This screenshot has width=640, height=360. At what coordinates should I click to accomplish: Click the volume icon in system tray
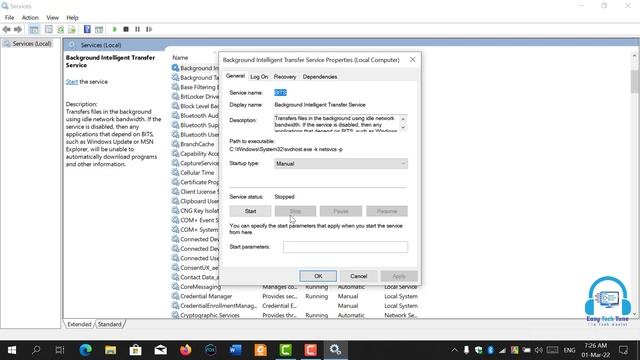tap(539, 350)
